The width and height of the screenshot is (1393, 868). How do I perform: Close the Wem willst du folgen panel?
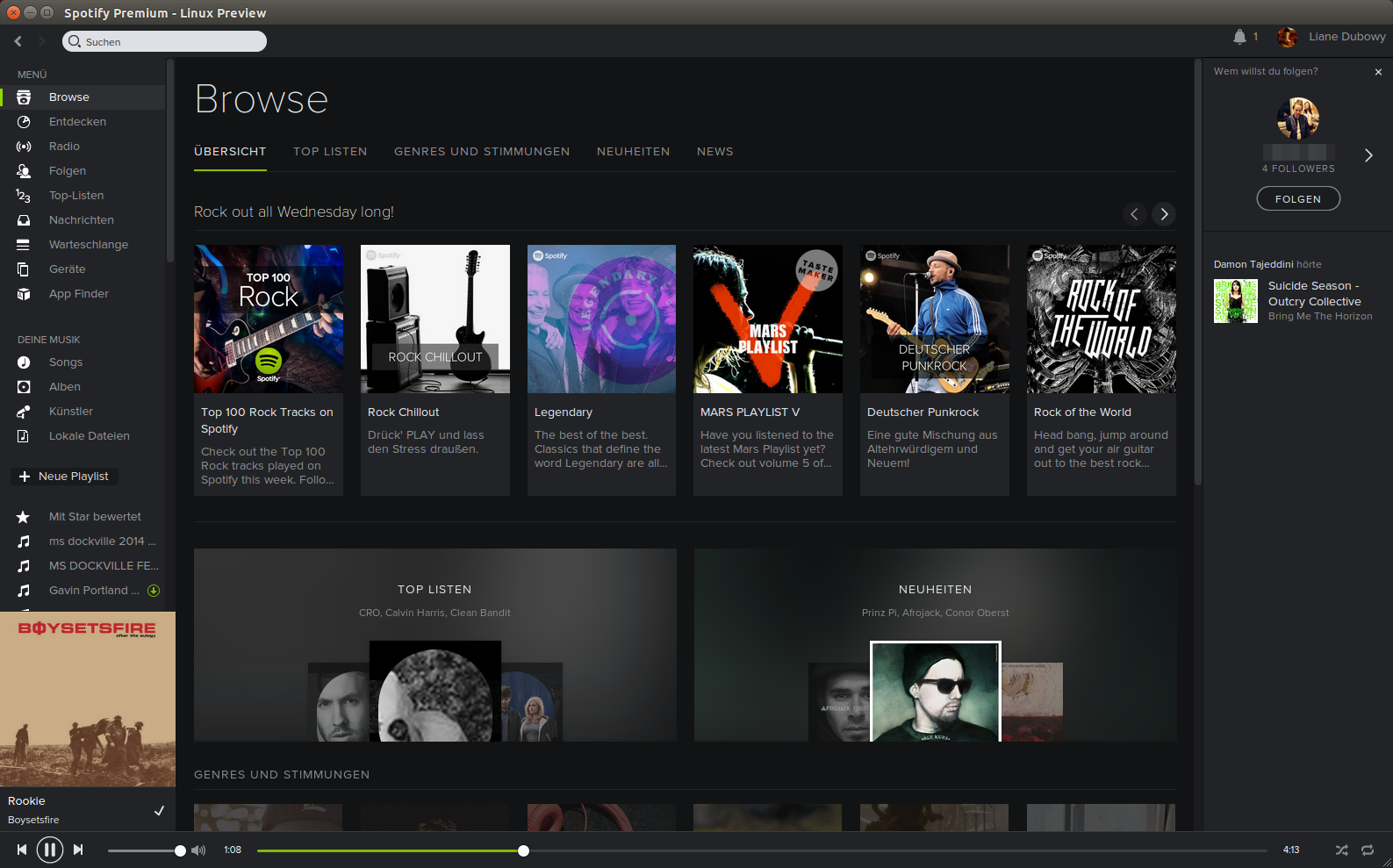[1378, 72]
